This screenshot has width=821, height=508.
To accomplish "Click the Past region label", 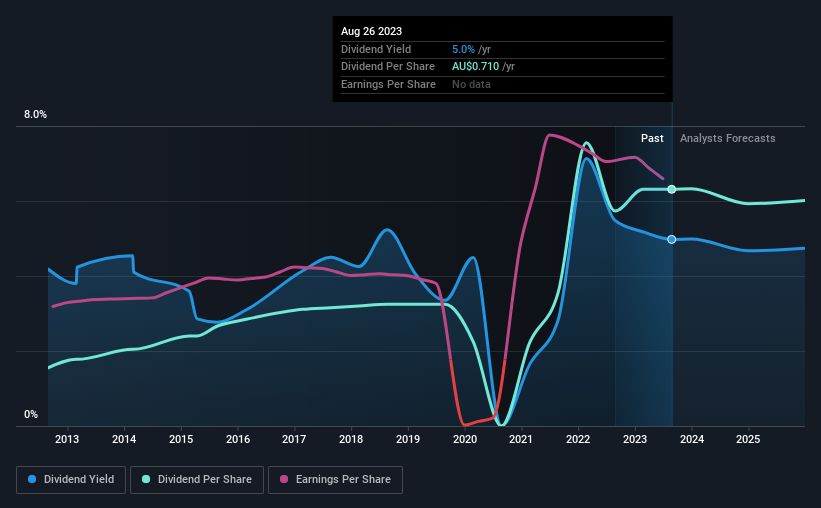I will tap(652, 138).
